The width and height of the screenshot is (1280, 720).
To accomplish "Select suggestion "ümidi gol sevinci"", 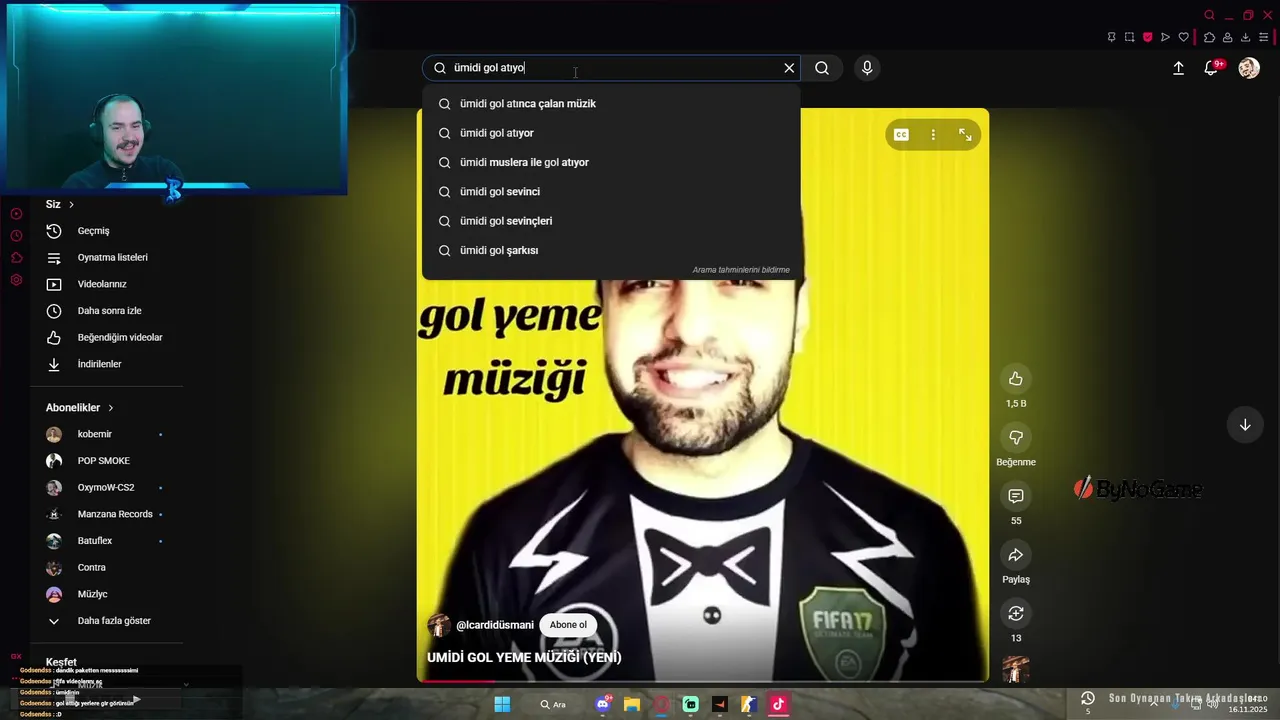I will (x=611, y=191).
